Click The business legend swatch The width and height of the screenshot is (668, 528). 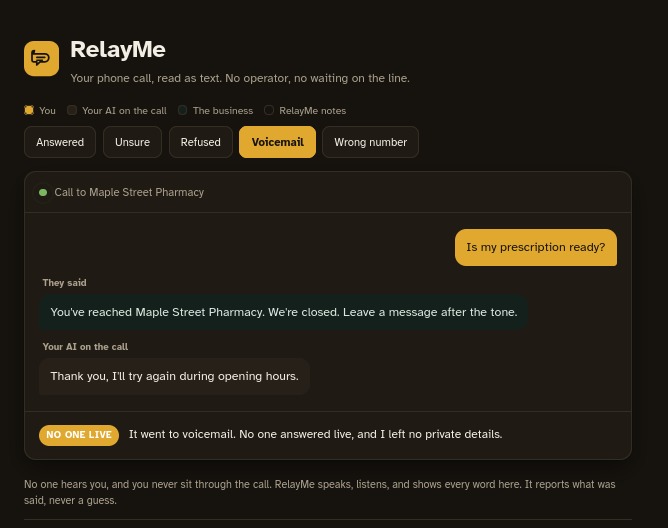point(182,110)
